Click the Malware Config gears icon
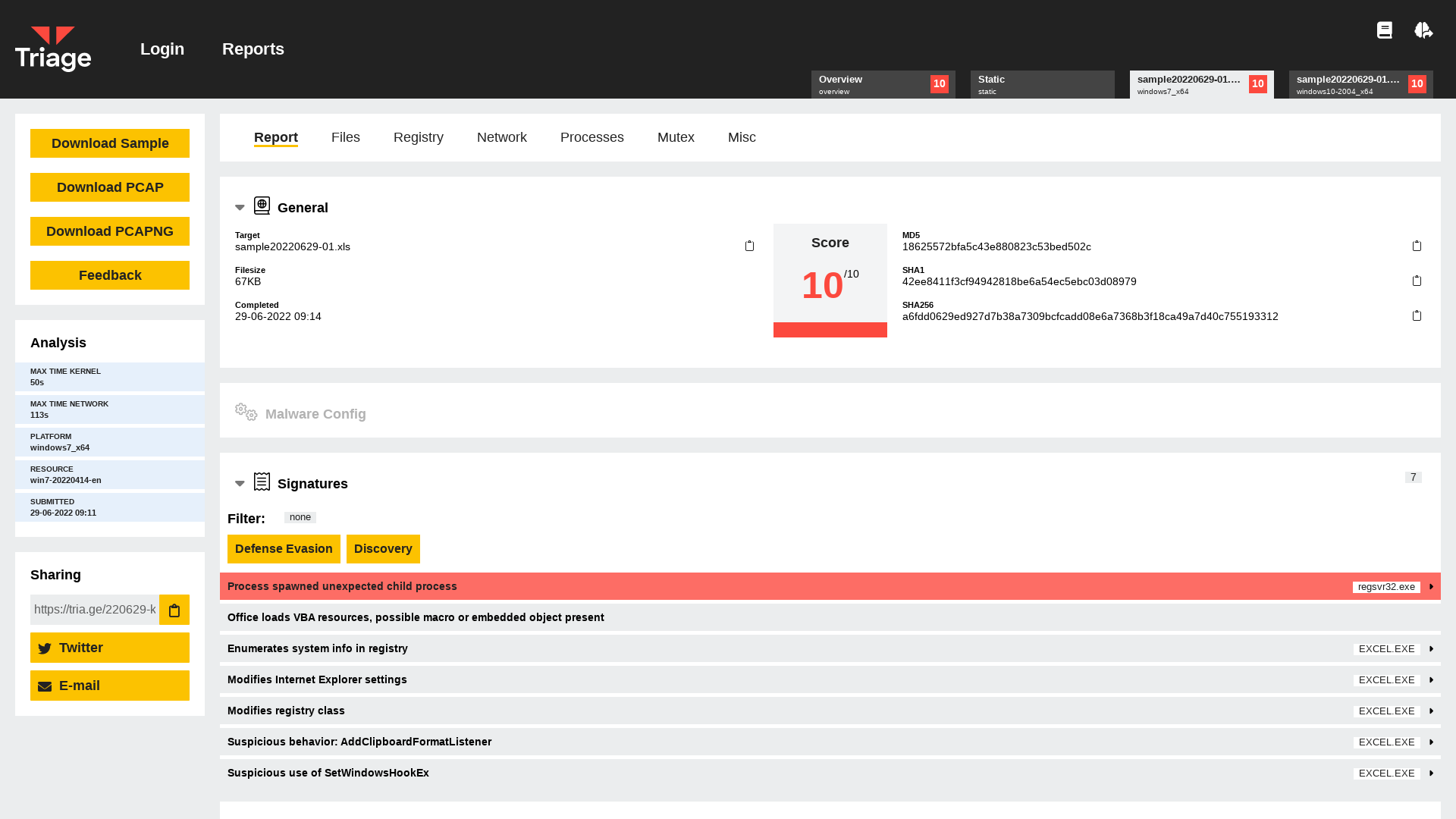This screenshot has height=819, width=1456. click(244, 412)
